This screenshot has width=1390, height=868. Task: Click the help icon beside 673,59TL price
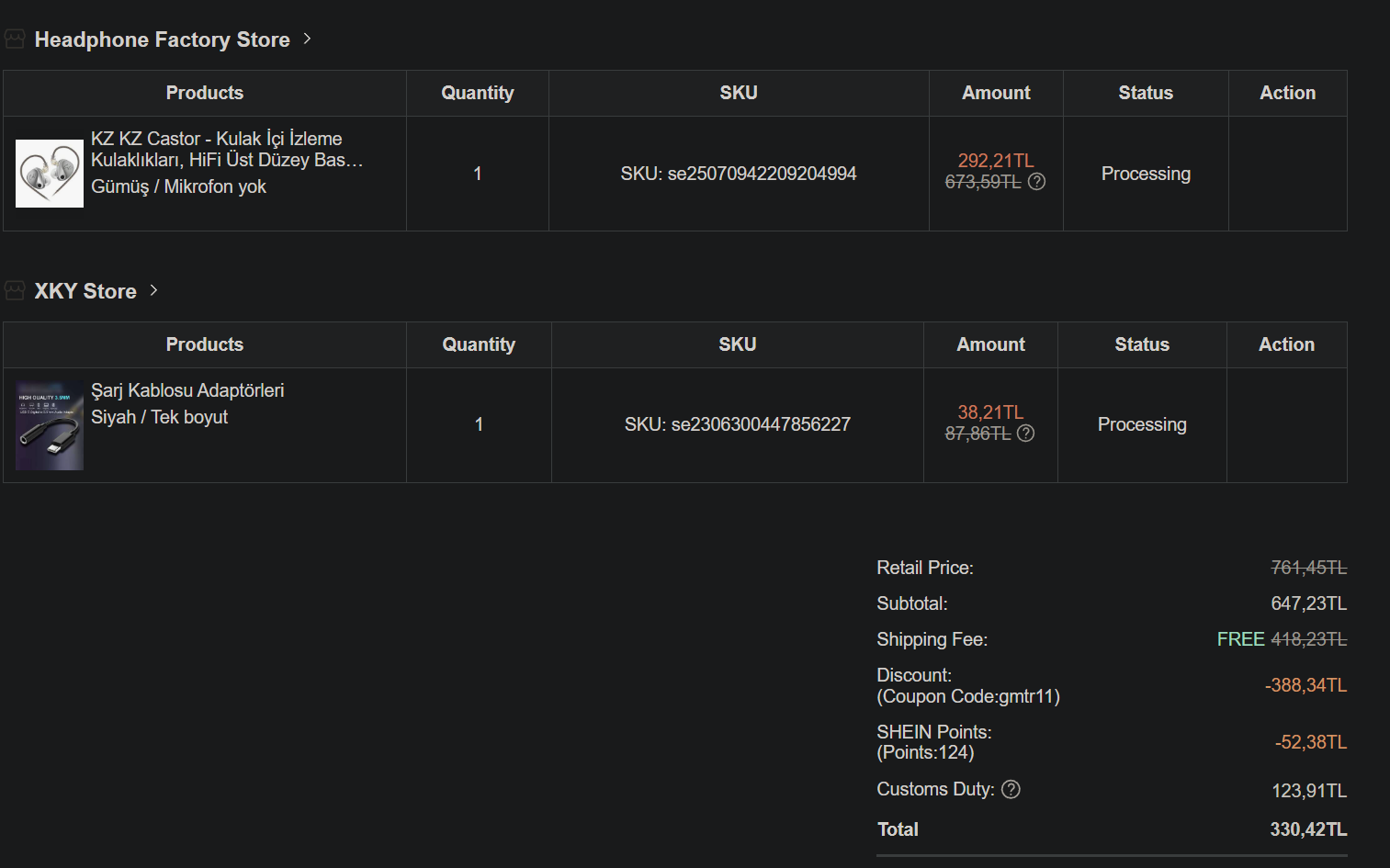1036,182
